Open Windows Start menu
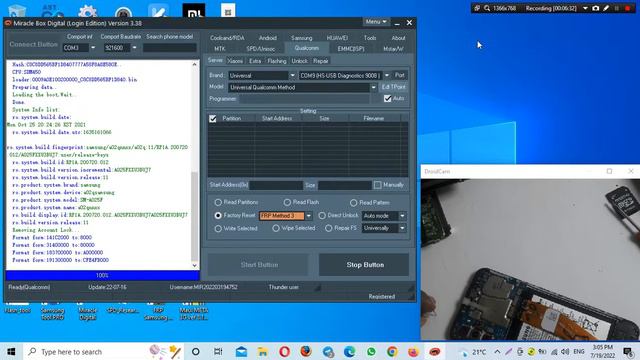The height and width of the screenshot is (360, 640). coord(11,351)
